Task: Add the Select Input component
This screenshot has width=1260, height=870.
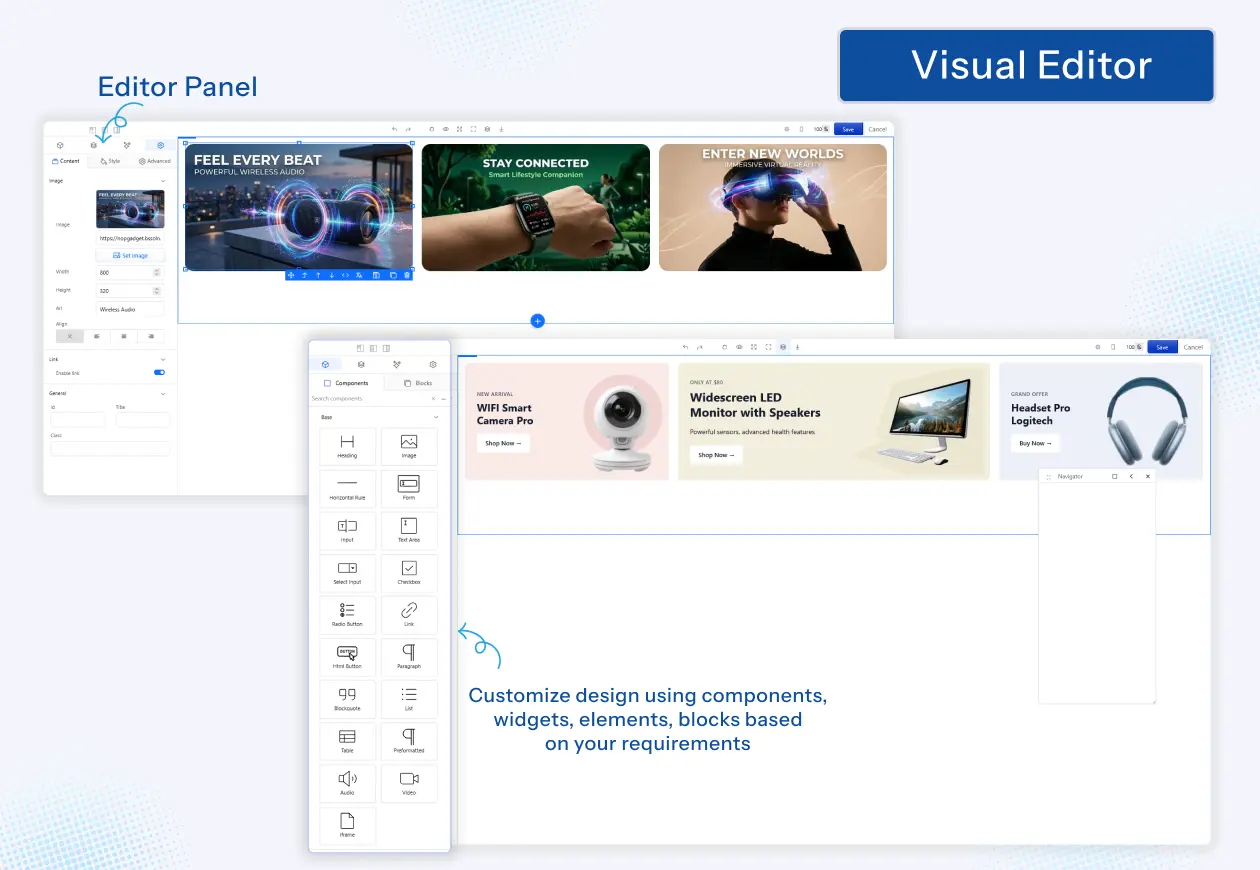Action: (x=347, y=572)
